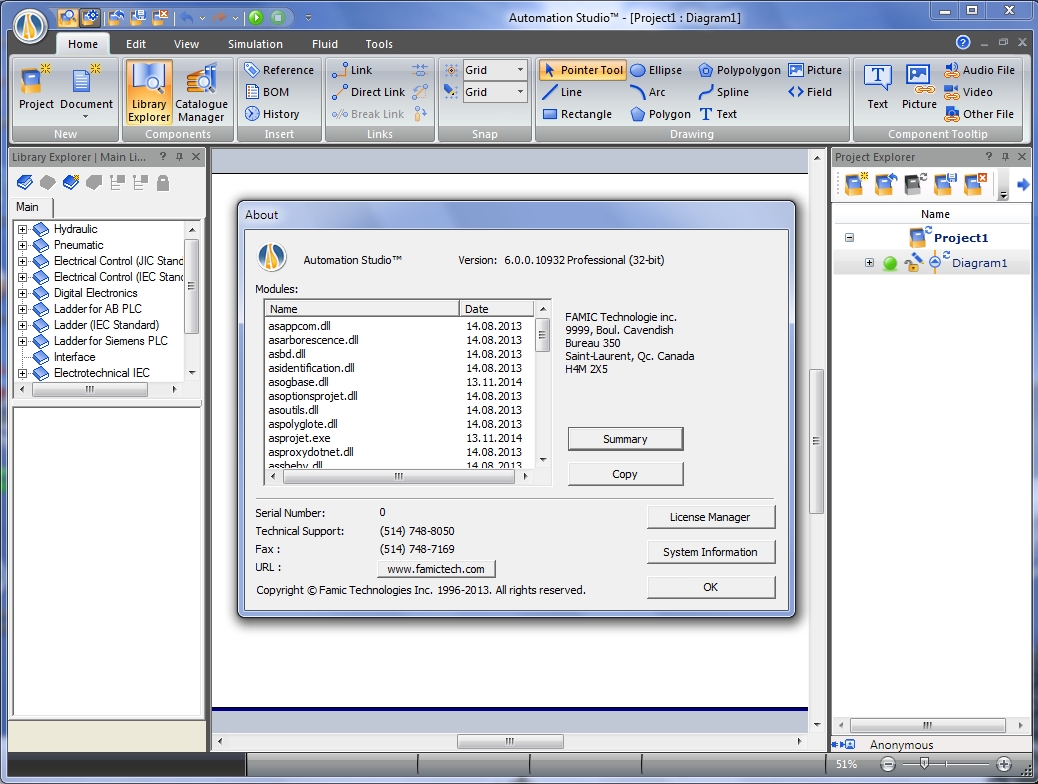Viewport: 1038px width, 784px height.
Task: Select the Interface library item
Action: 74,357
